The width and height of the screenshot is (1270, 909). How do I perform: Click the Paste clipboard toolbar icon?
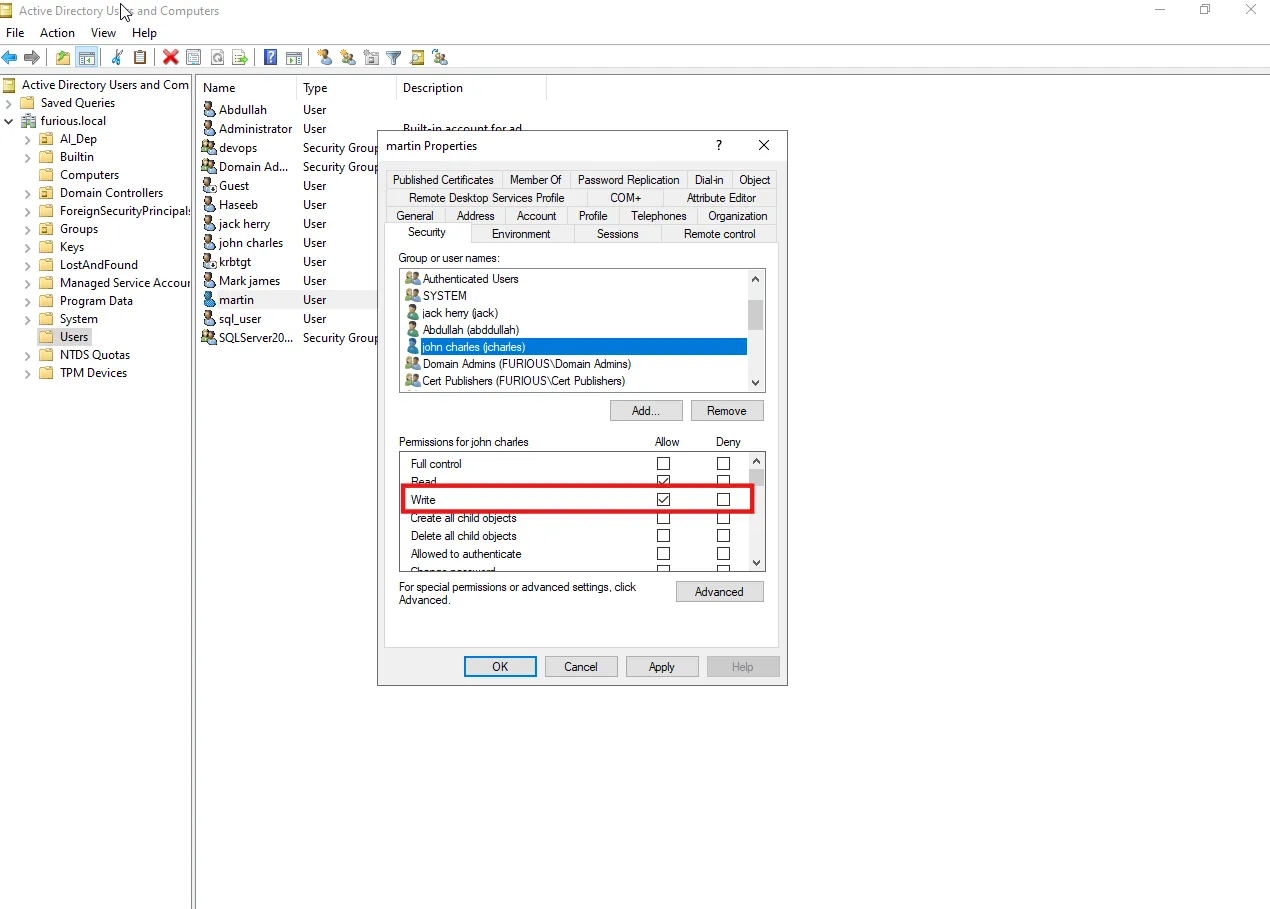click(x=140, y=58)
